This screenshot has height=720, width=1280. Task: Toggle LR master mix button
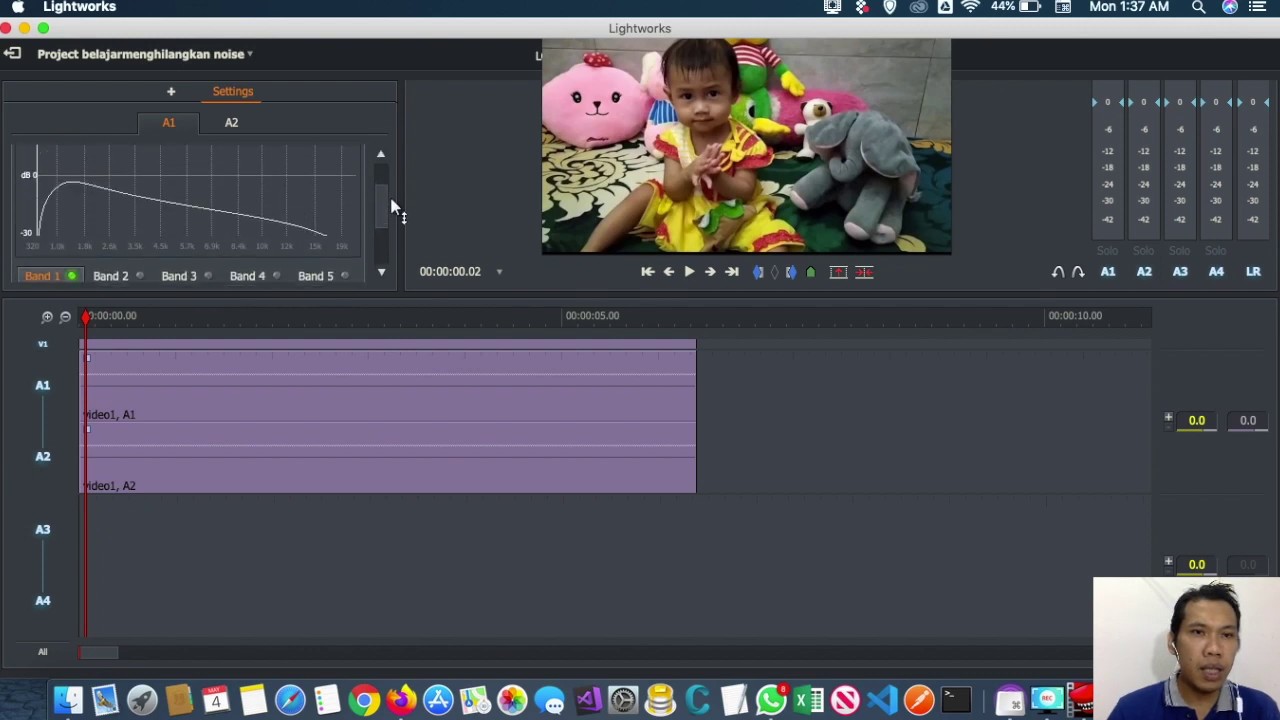pos(1253,272)
